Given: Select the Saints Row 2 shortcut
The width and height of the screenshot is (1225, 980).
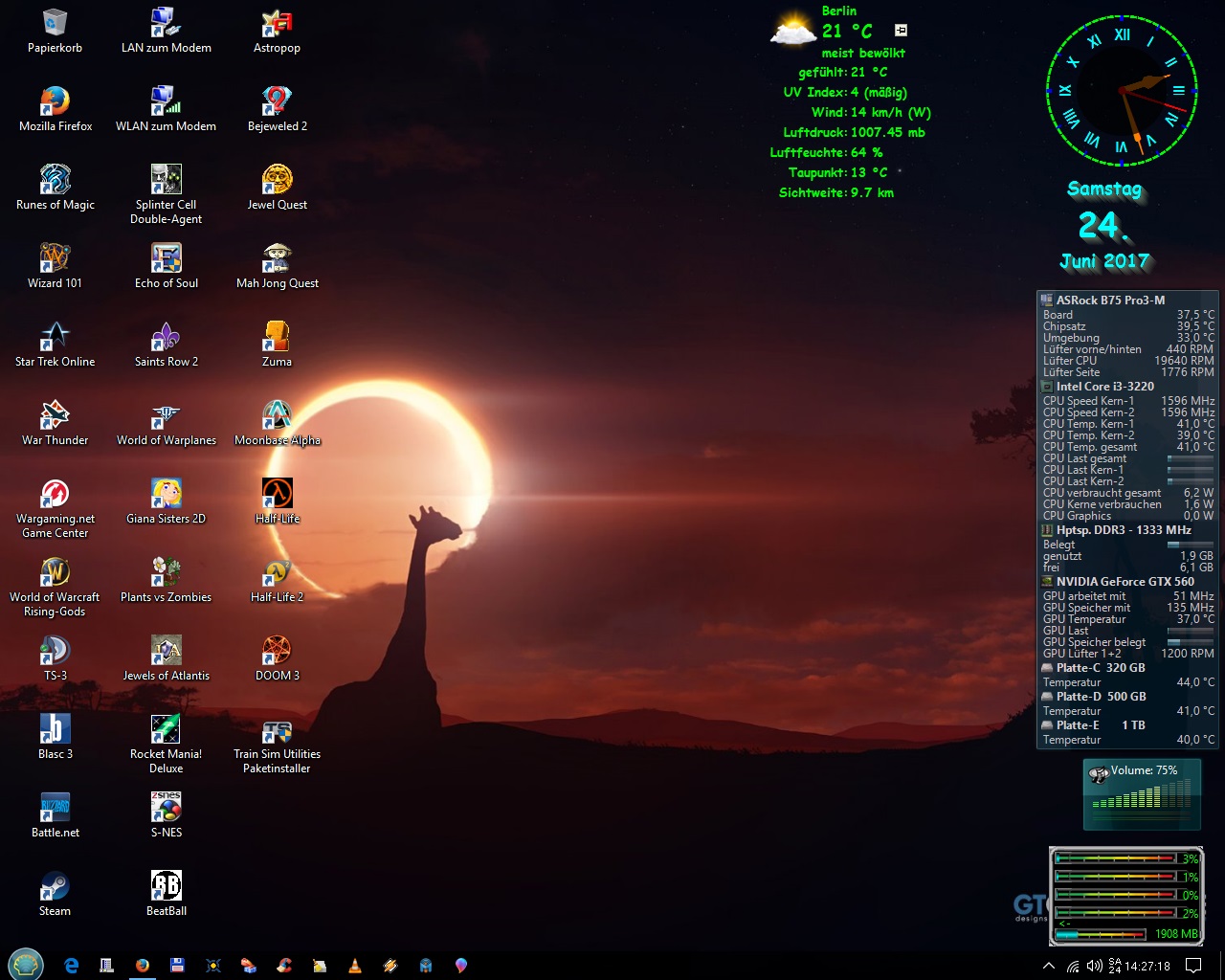Looking at the screenshot, I should (167, 345).
